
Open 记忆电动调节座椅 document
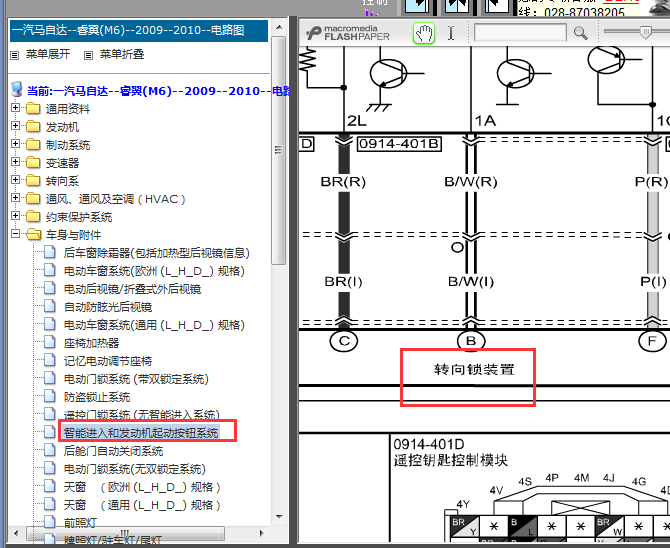(x=108, y=361)
